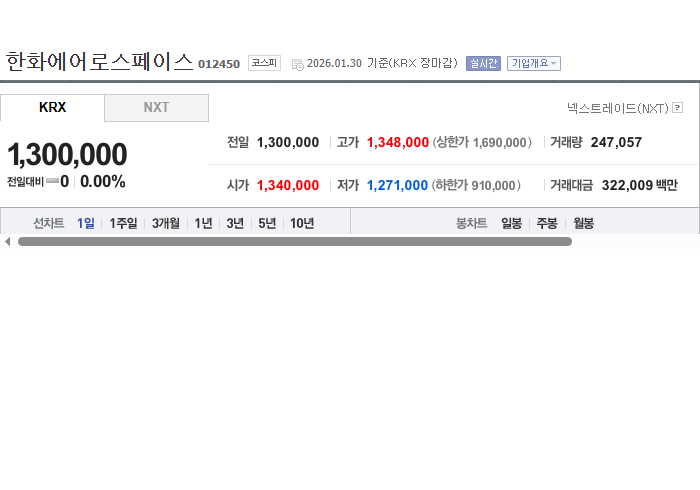Click the 거래량 value 247,057
Image resolution: width=700 pixels, height=490 pixels.
(616, 142)
